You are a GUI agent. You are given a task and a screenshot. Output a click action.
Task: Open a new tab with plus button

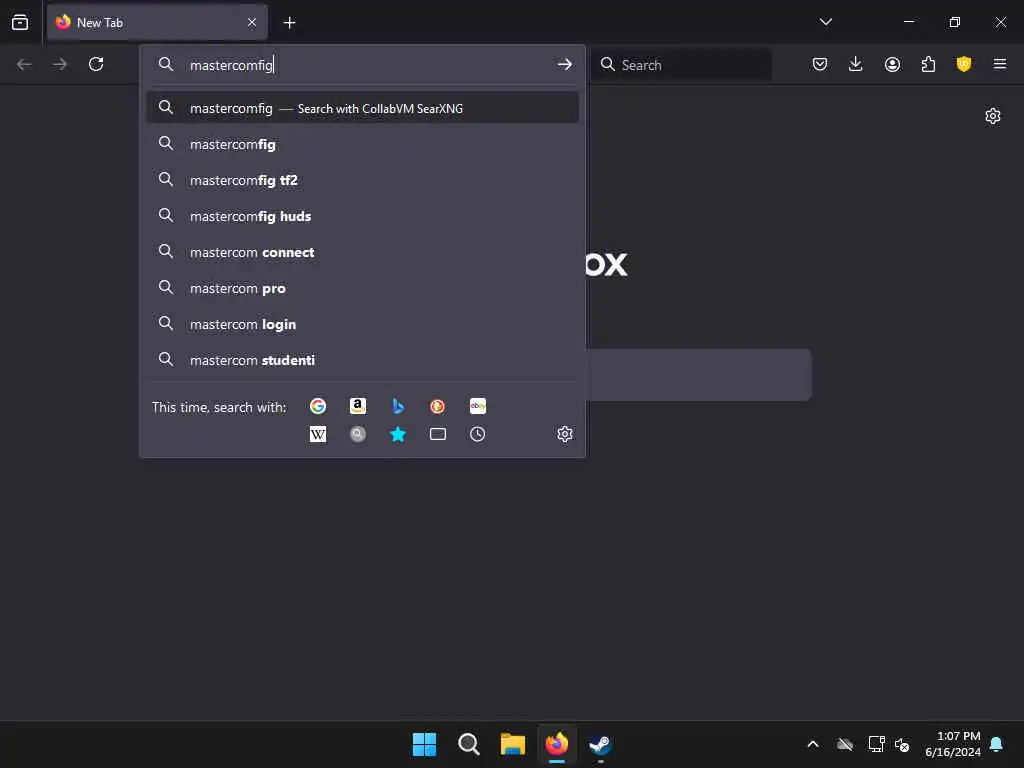pos(289,23)
